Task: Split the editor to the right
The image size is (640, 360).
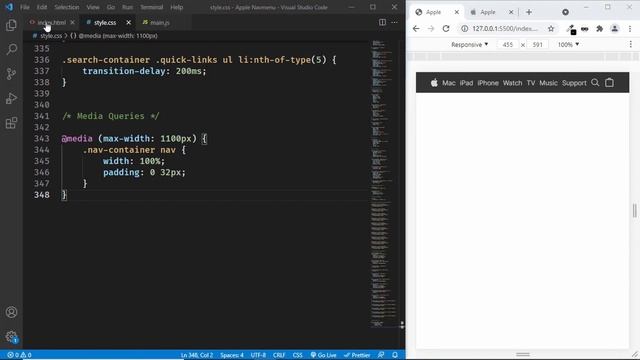Action: 382,22
